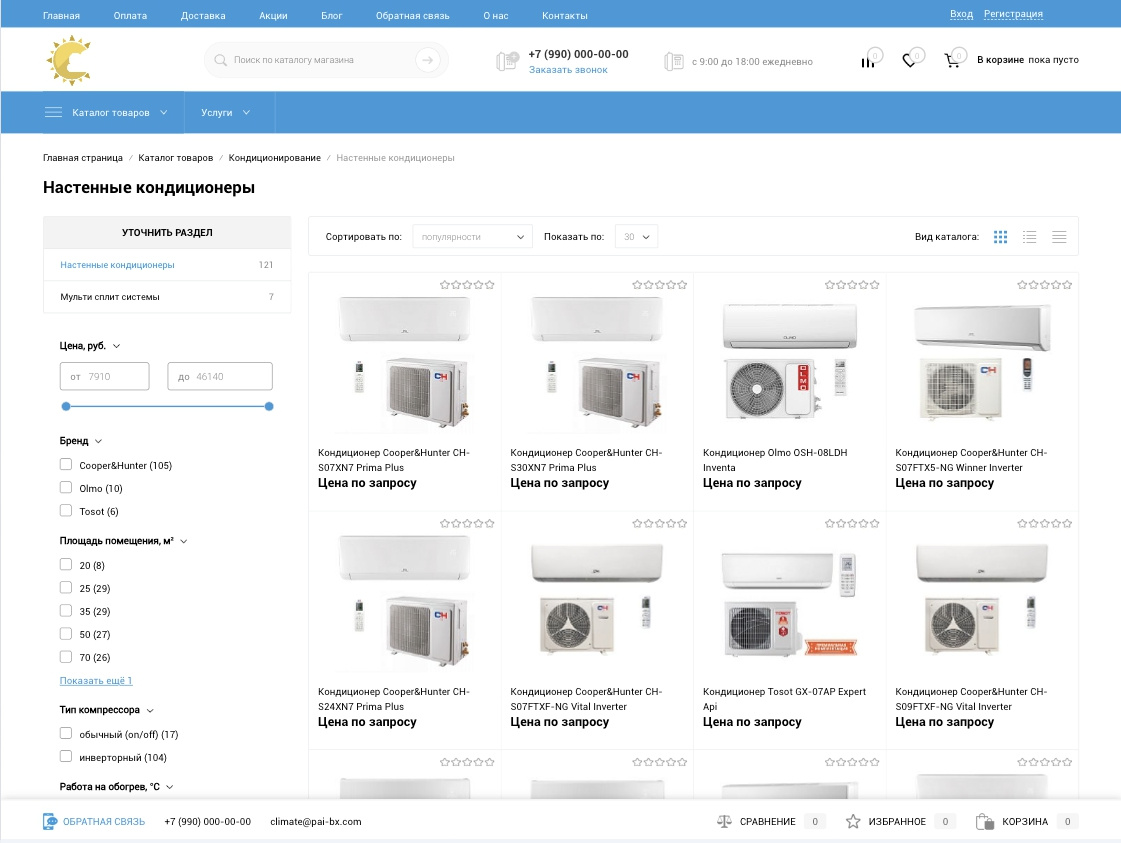Screen dimensions: 1121x843
Task: Enable the 20 m² area filter
Action: 66,565
